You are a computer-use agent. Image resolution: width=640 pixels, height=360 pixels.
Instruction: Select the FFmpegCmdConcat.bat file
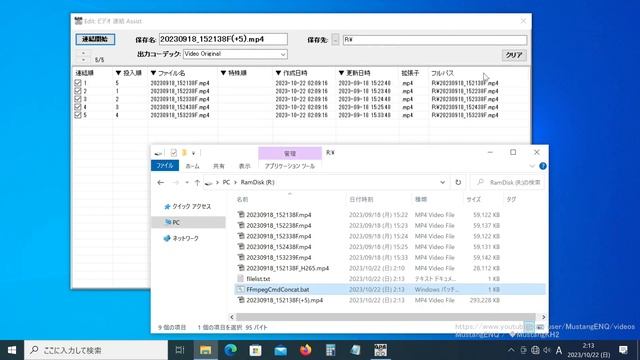coord(273,289)
